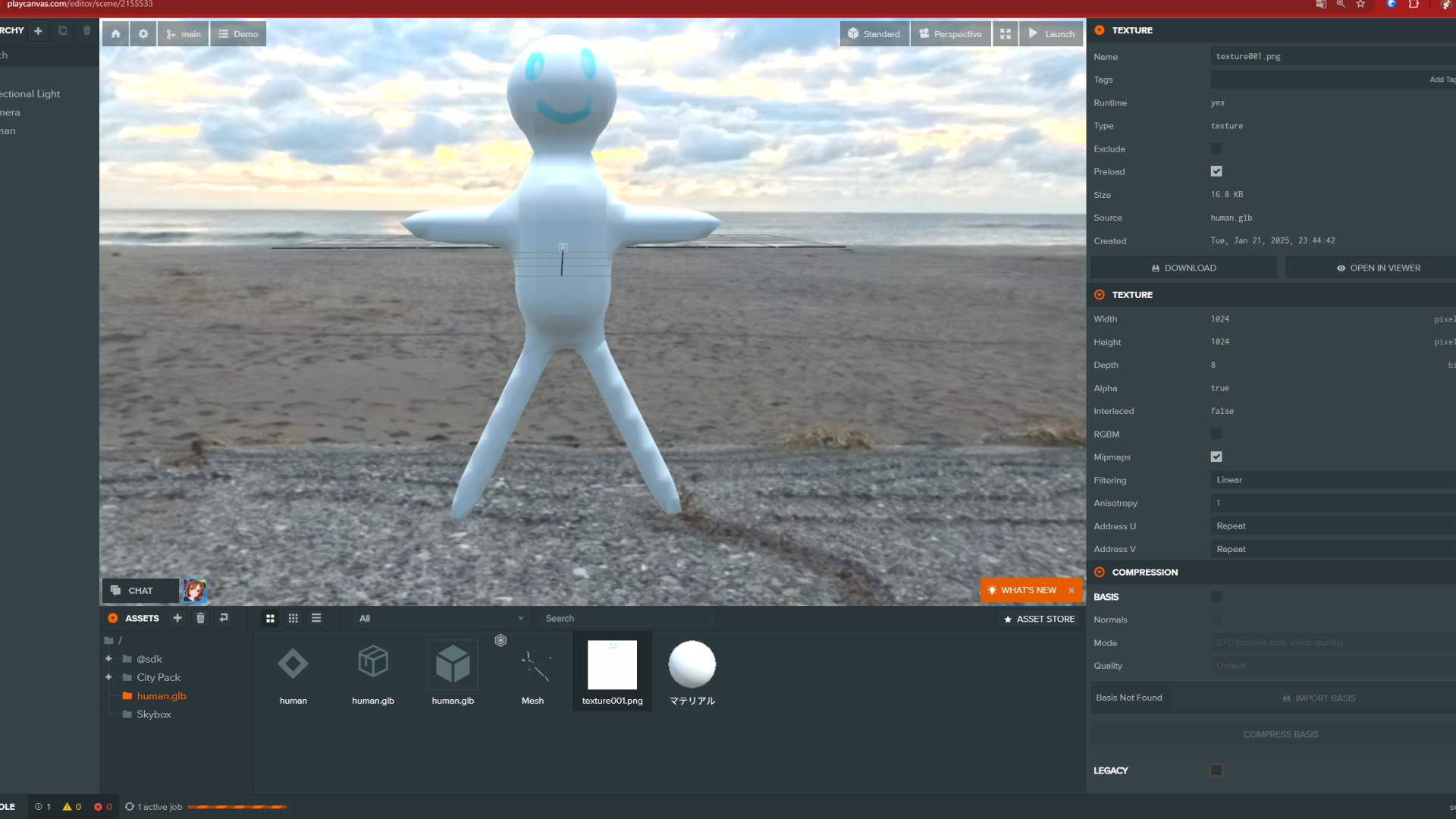1456x819 pixels.
Task: Click OPEN IN VIEWER
Action: [x=1371, y=268]
